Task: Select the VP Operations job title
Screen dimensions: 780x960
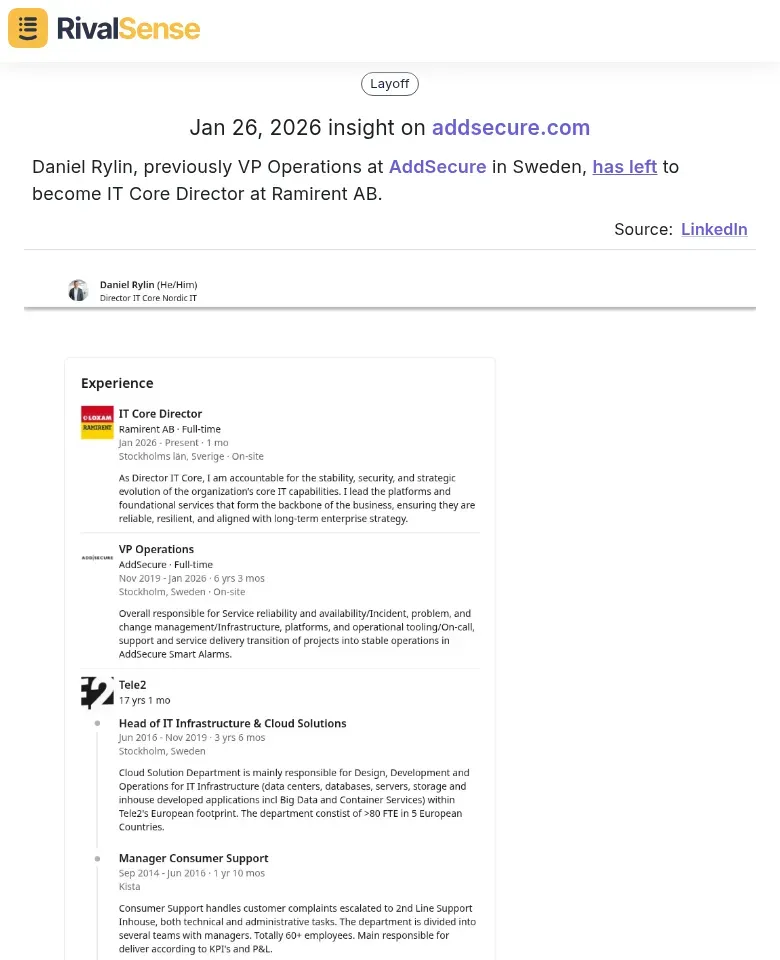Action: point(156,549)
